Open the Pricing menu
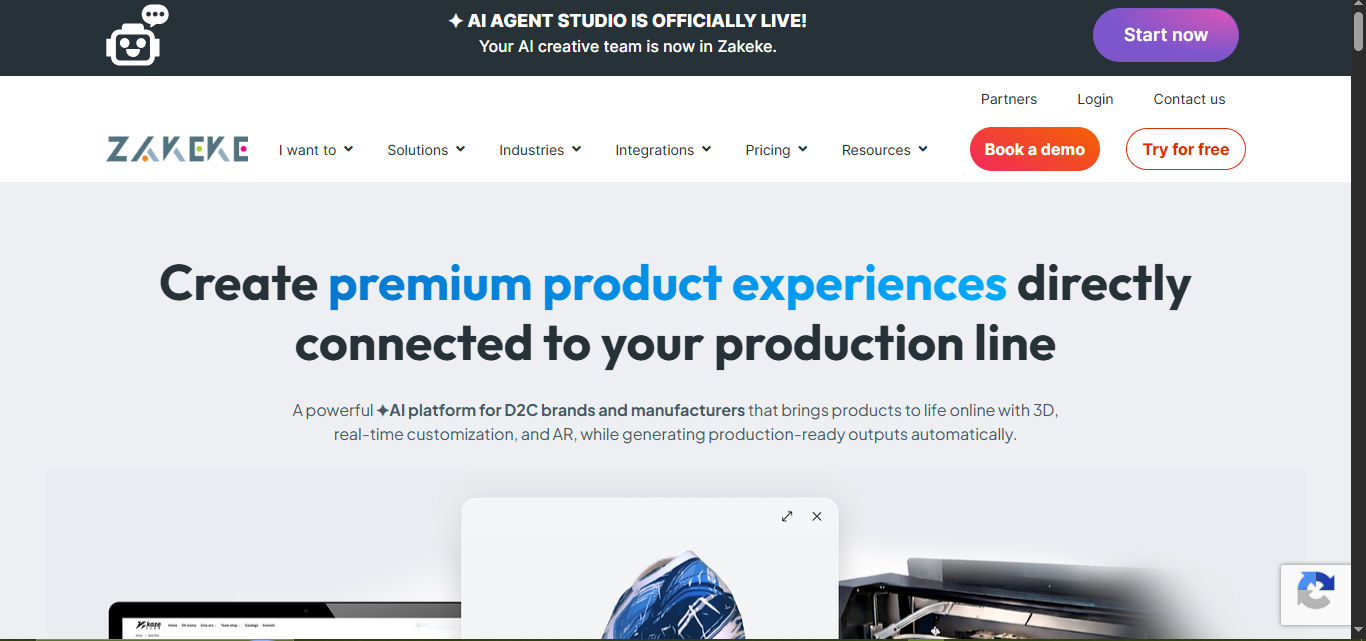The height and width of the screenshot is (641, 1366). tap(776, 150)
